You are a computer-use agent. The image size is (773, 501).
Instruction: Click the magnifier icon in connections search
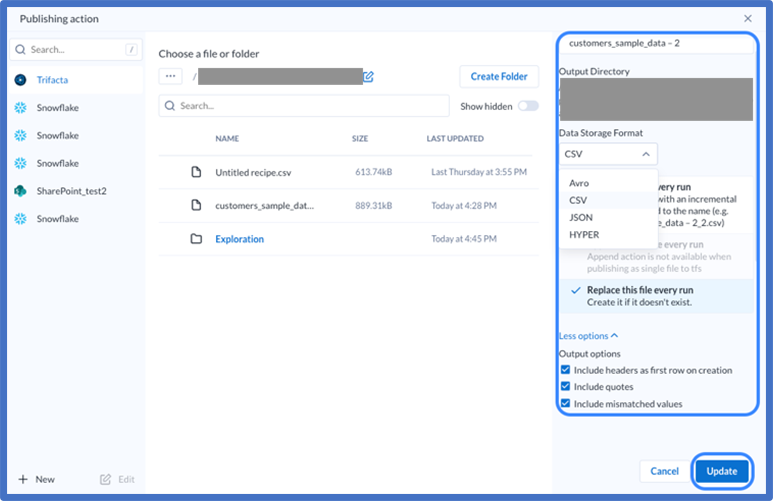point(20,49)
